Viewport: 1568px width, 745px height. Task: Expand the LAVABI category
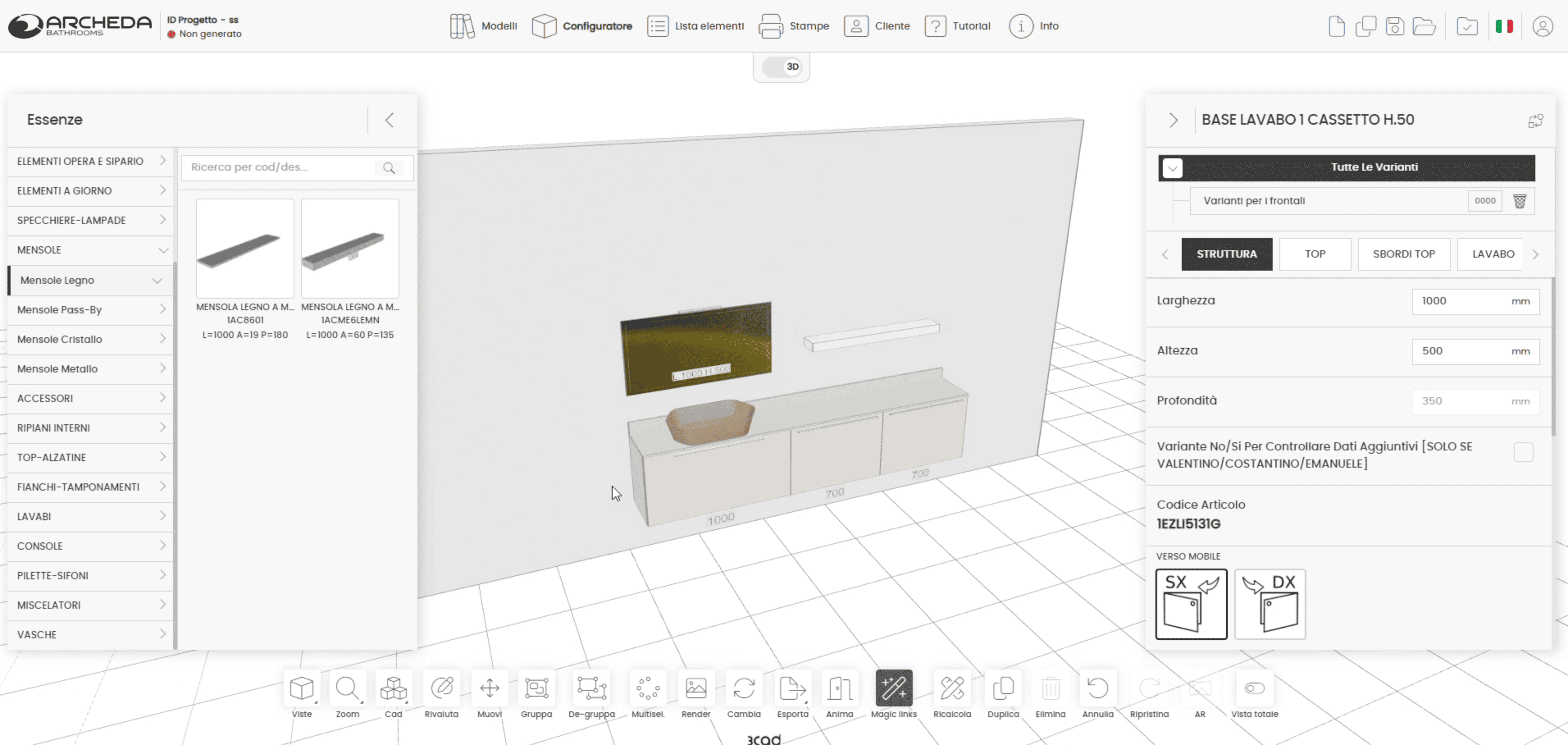click(91, 516)
